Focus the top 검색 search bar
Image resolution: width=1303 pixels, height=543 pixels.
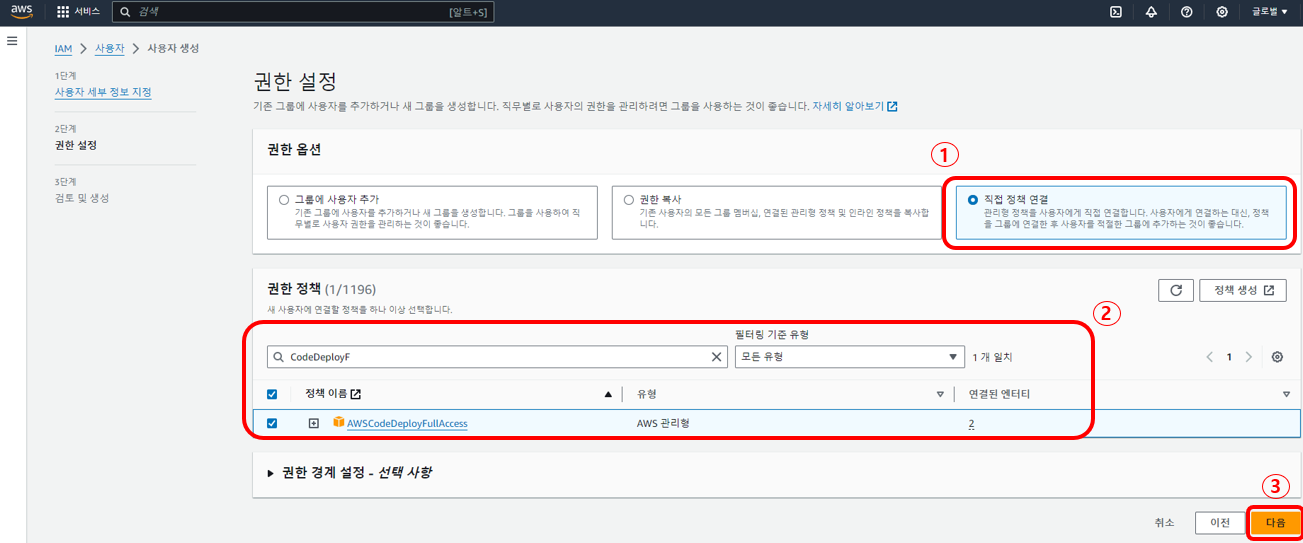pos(302,12)
